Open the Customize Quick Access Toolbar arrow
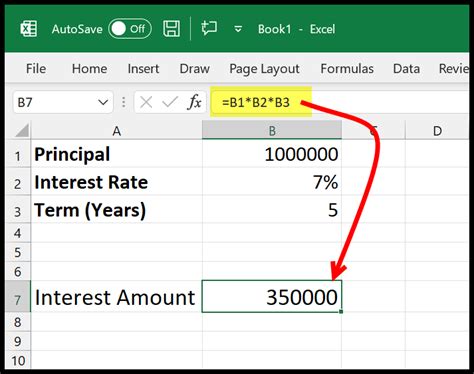 coord(238,29)
